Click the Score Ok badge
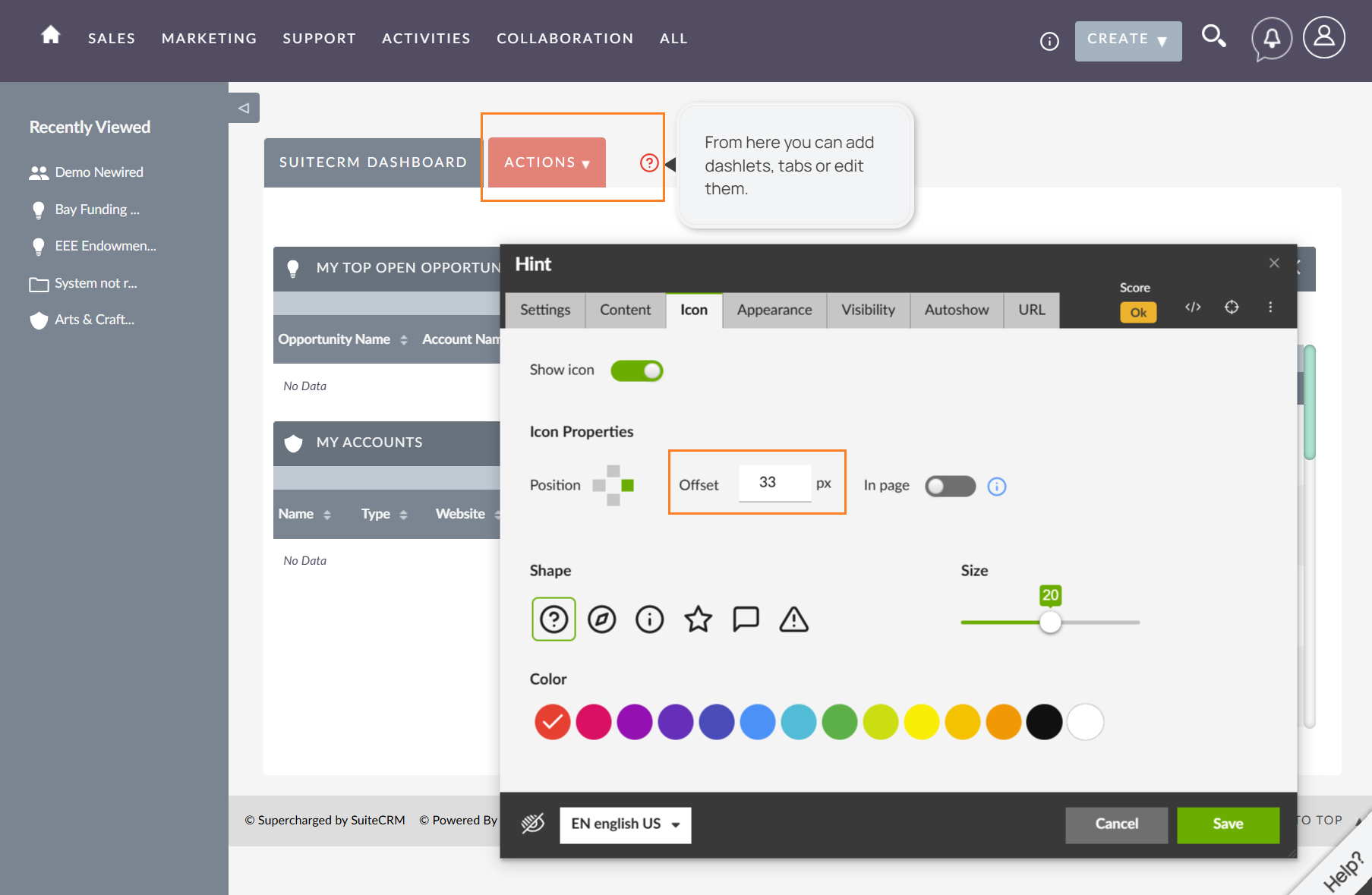1372x895 pixels. 1138,313
